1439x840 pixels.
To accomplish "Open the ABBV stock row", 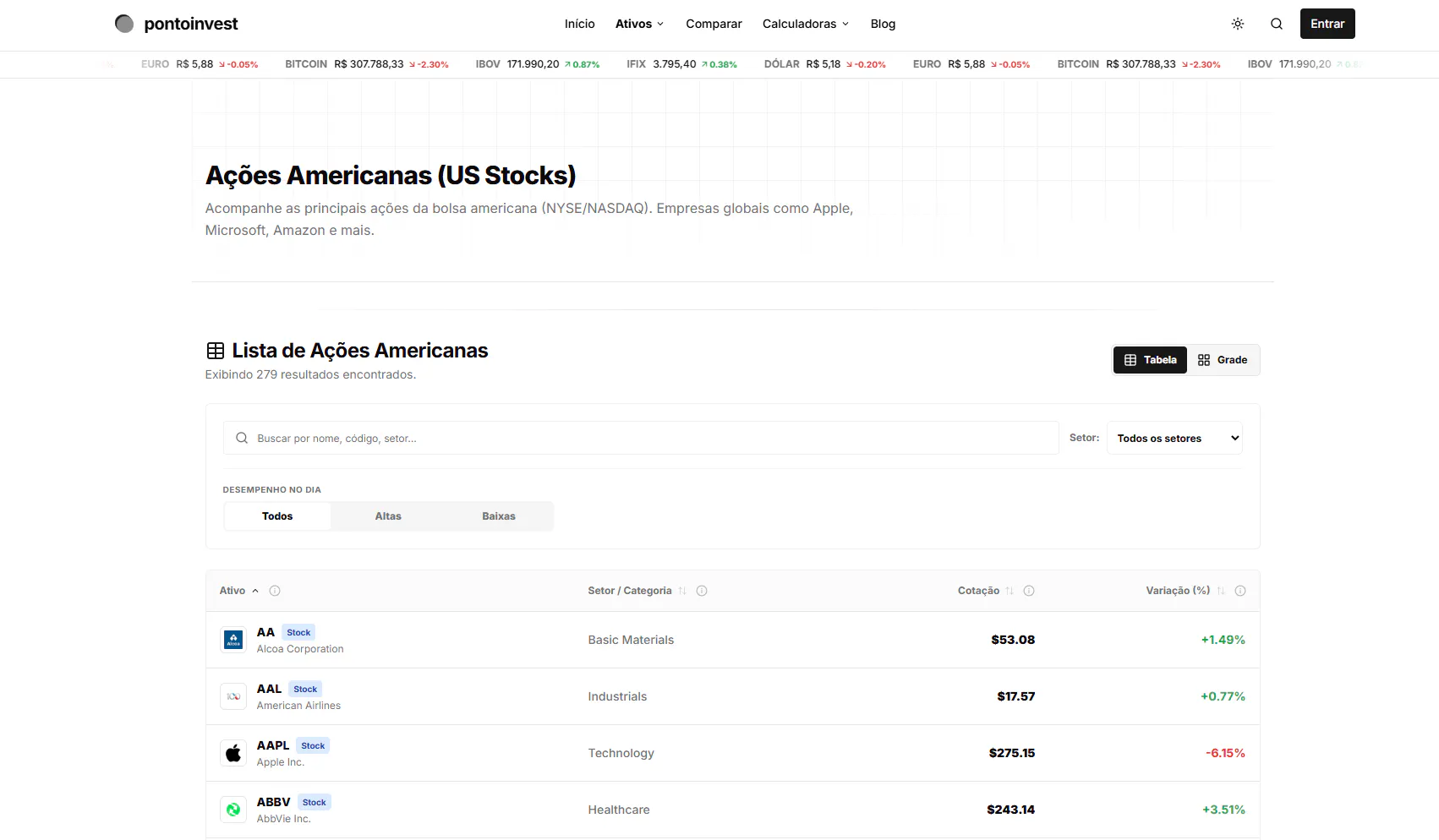I will click(732, 810).
